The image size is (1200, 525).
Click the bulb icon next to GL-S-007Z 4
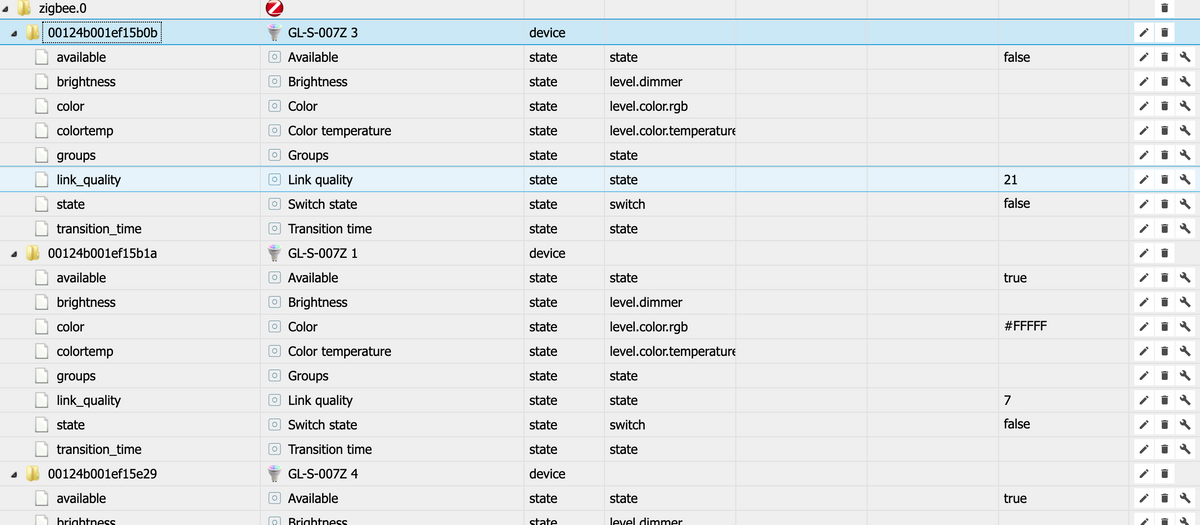pos(275,474)
